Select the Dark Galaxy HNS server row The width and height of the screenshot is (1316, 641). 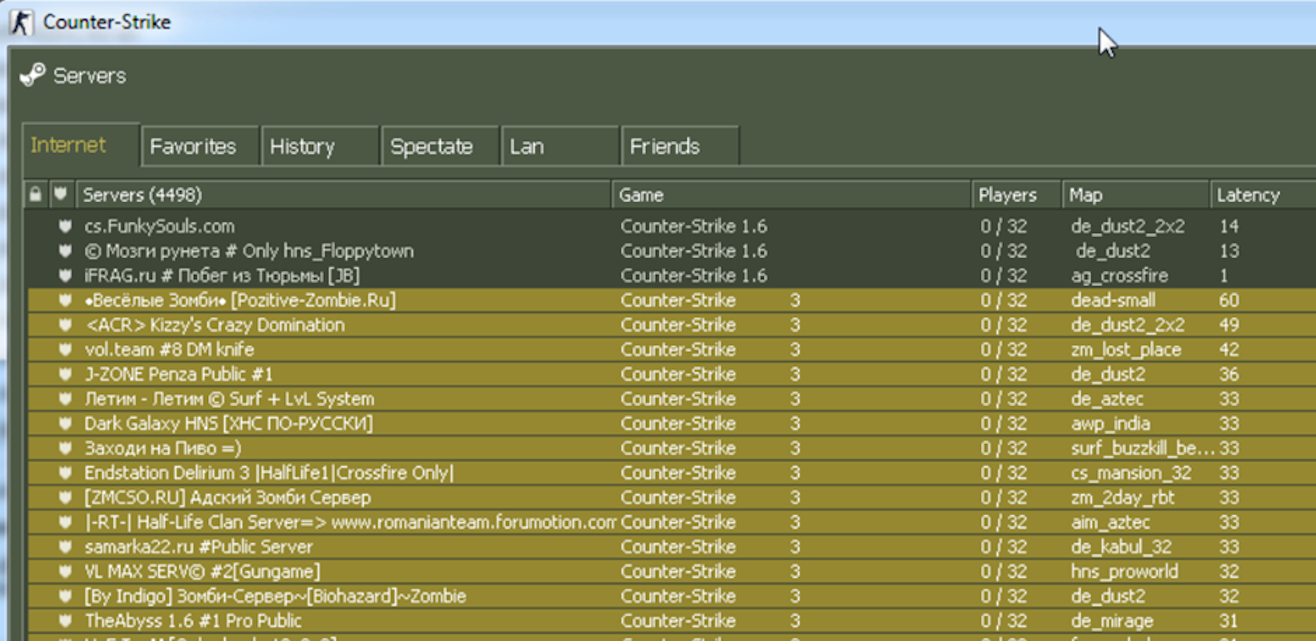point(672,424)
